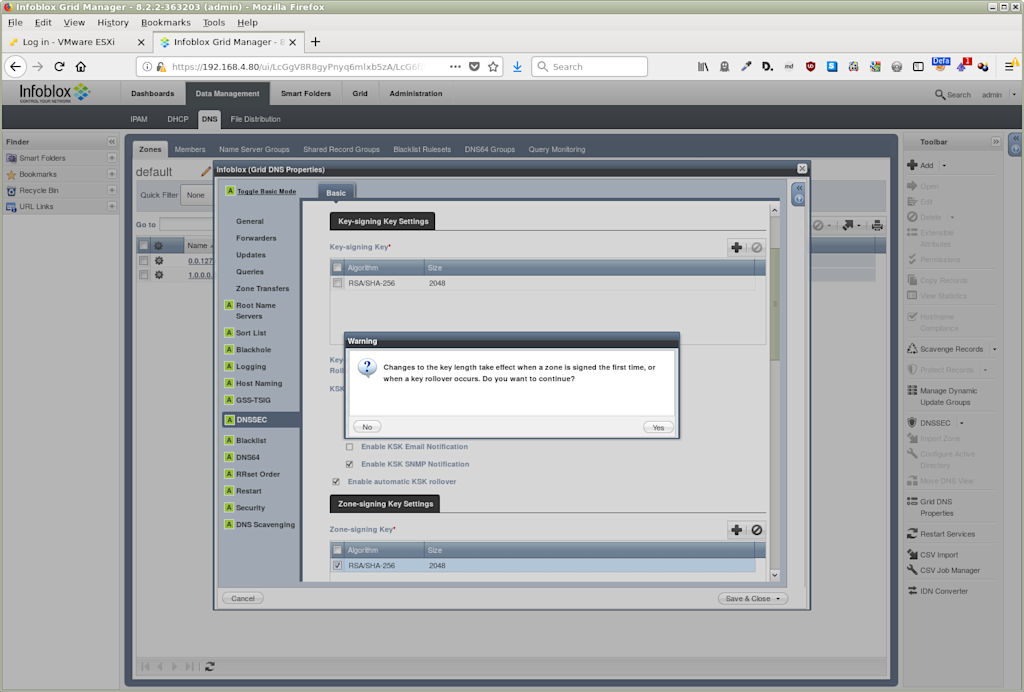Viewport: 1024px width, 692px height.
Task: Delete key-signing key with circle-slash icon
Action: [x=756, y=247]
